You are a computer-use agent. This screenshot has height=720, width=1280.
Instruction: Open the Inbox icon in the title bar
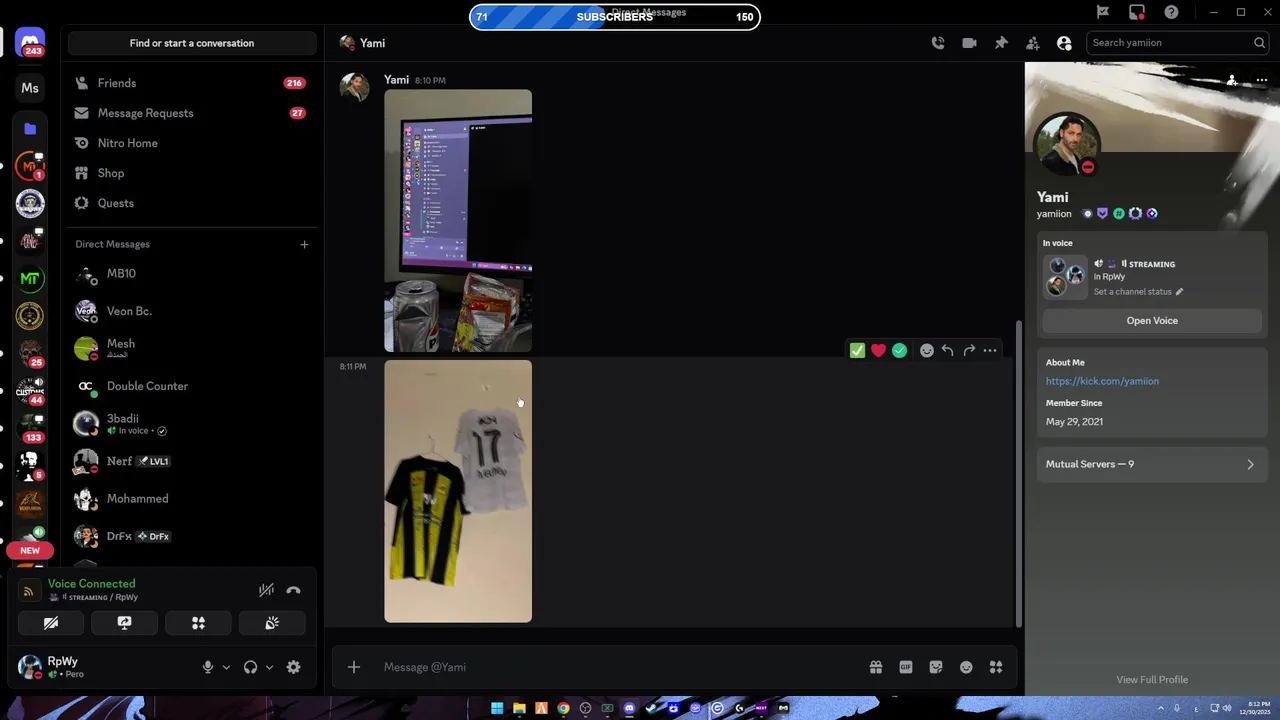tap(1137, 12)
